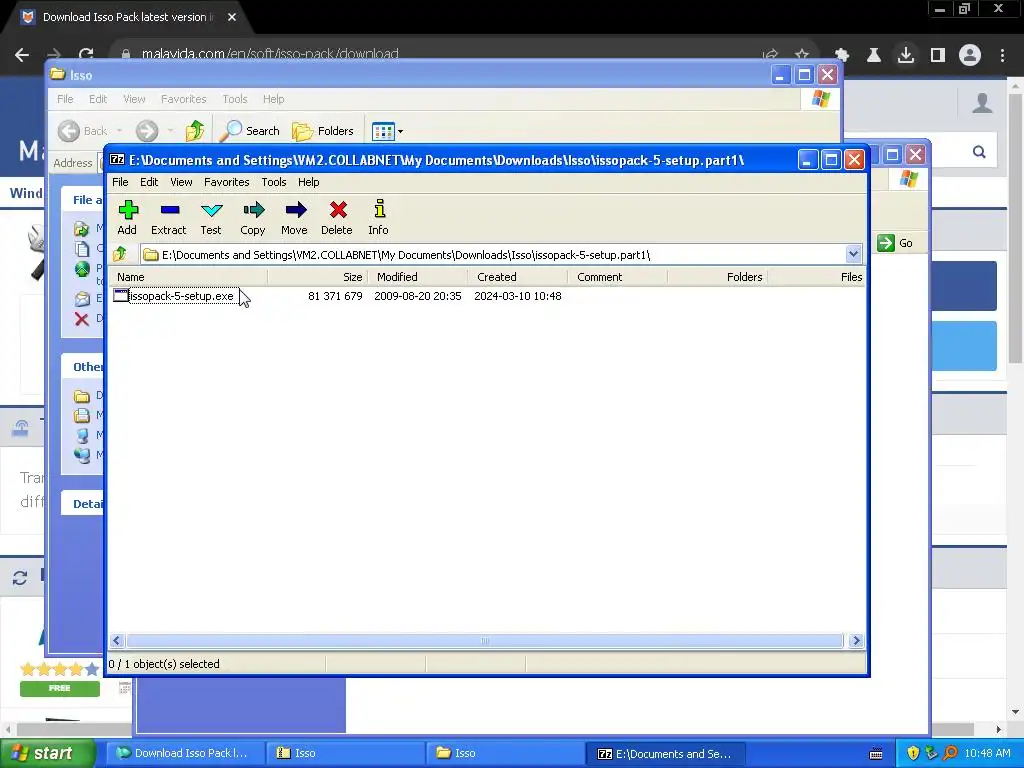This screenshot has height=768, width=1024.
Task: Click created date 2024-03-10 10:48
Action: click(x=518, y=296)
